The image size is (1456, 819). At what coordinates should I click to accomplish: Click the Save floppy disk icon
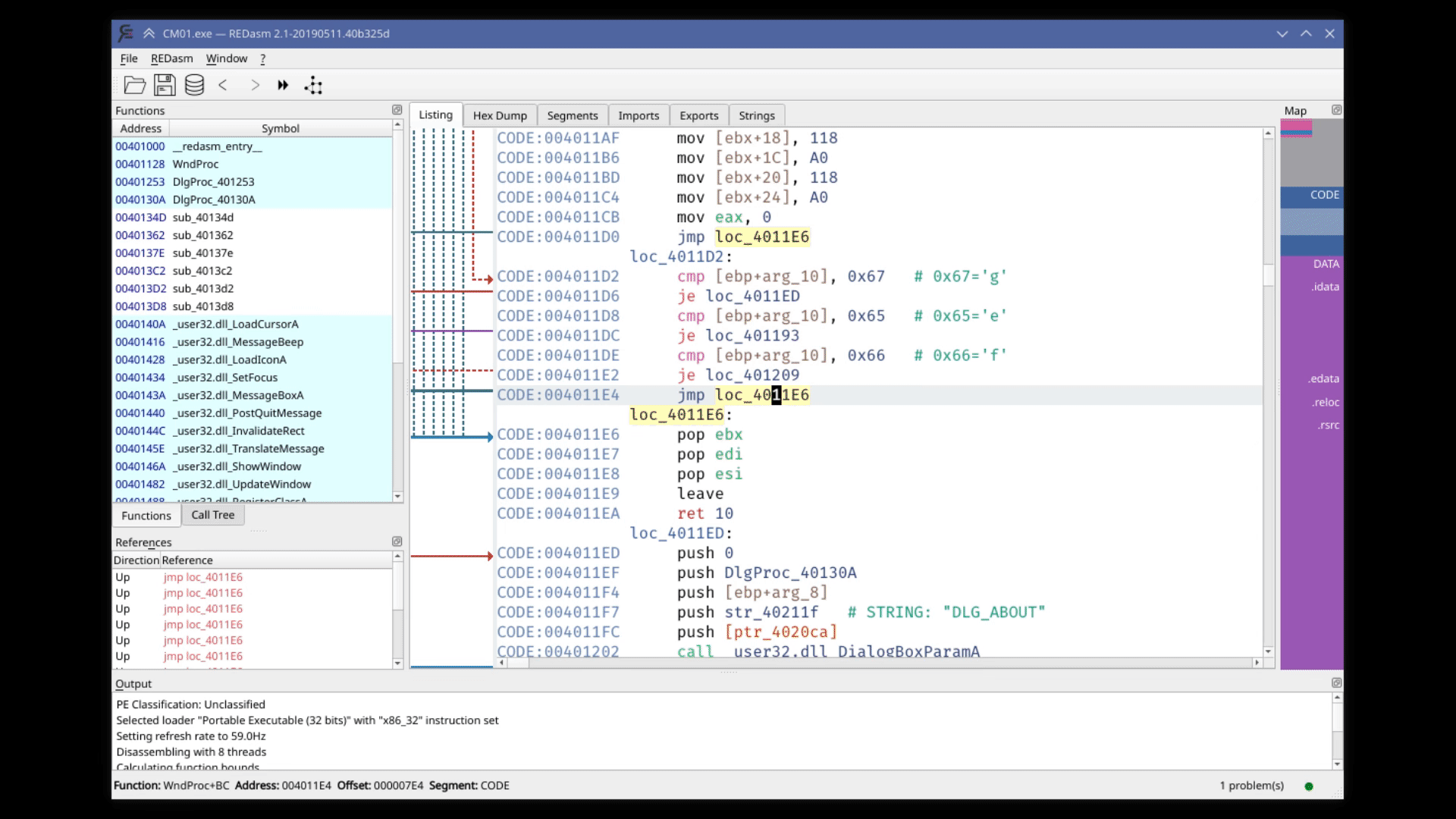pos(165,86)
